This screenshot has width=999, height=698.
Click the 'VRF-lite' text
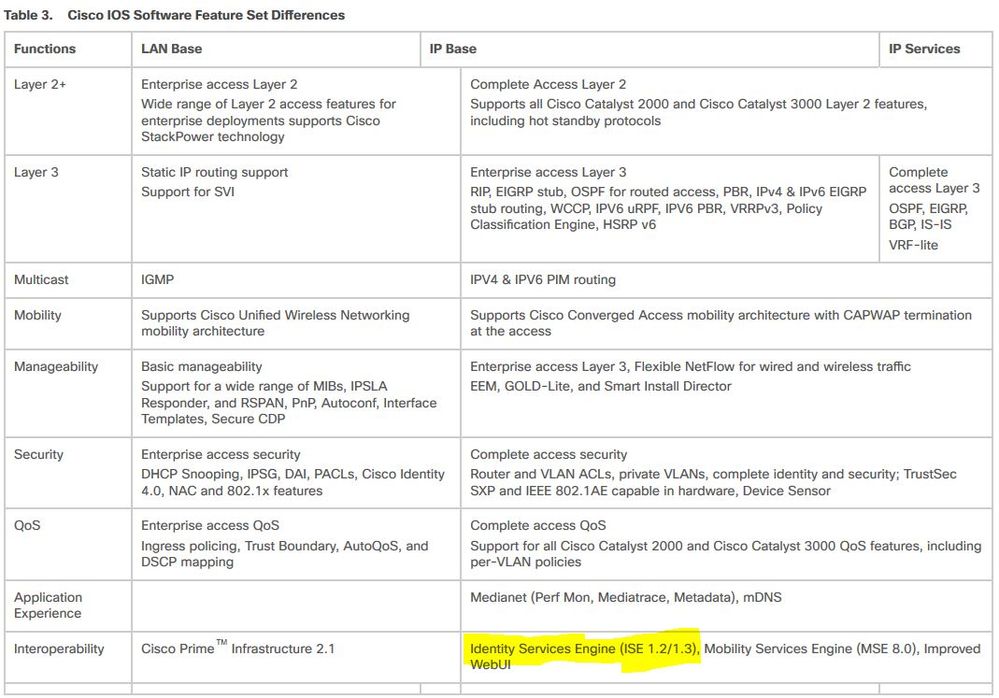913,245
